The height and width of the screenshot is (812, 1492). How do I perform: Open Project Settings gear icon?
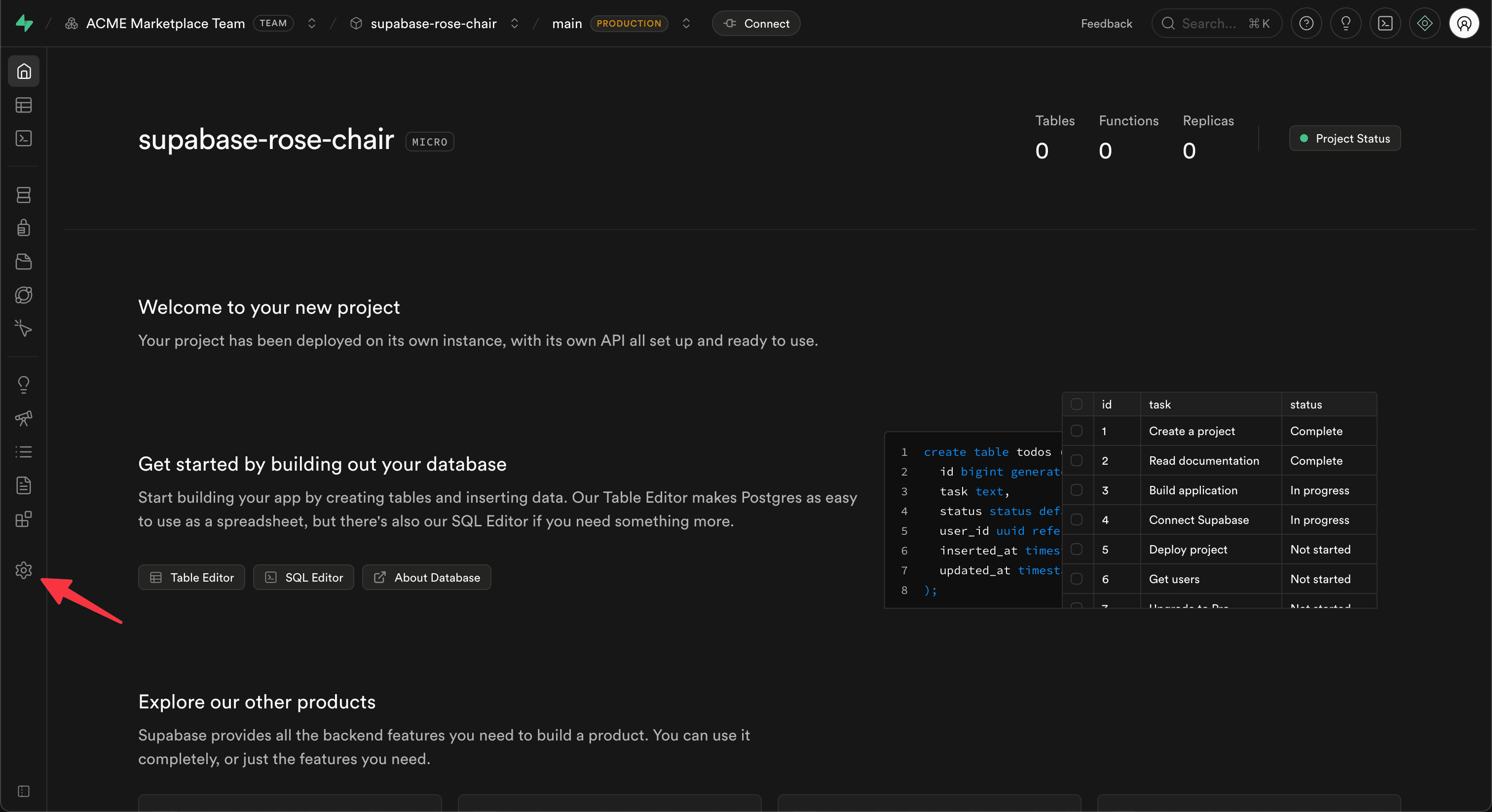coord(24,570)
